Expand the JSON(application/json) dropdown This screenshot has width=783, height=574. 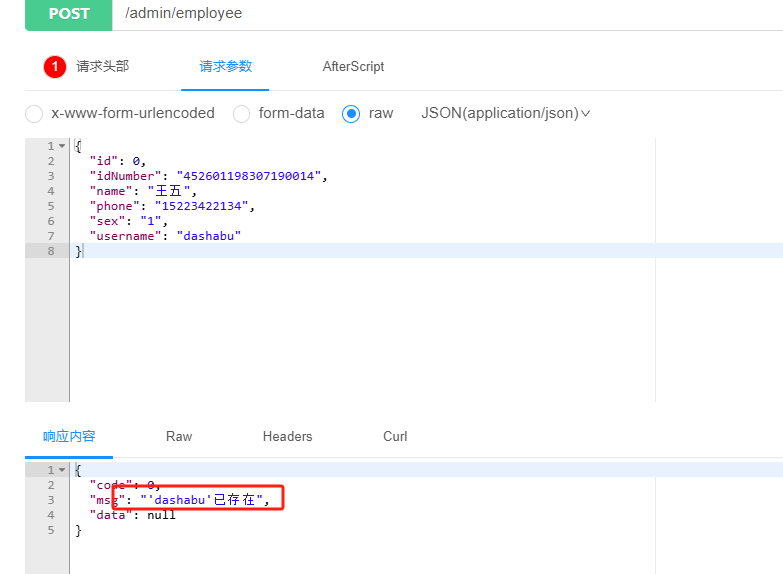click(506, 114)
